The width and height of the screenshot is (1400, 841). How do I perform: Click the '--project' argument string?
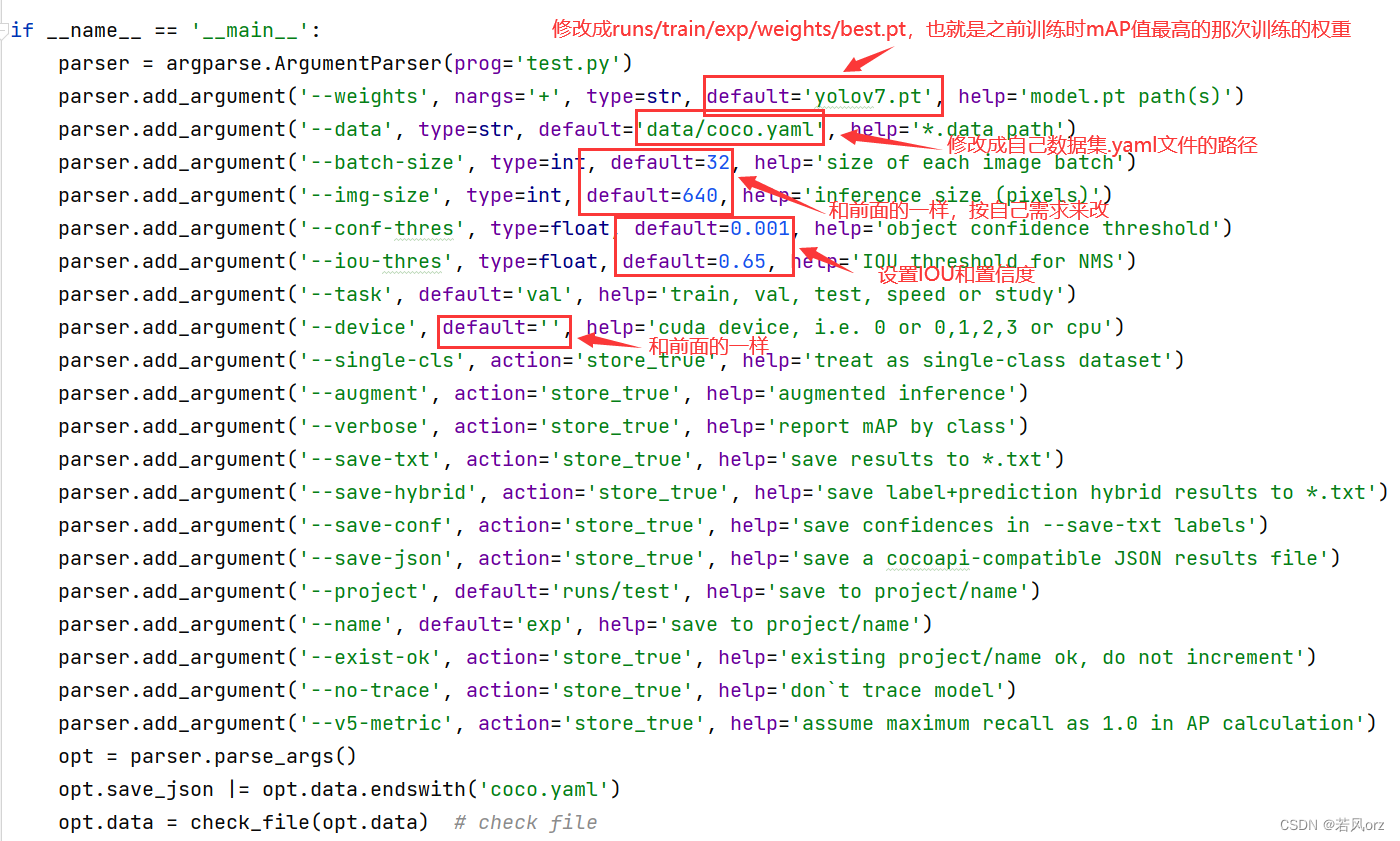pos(365,591)
